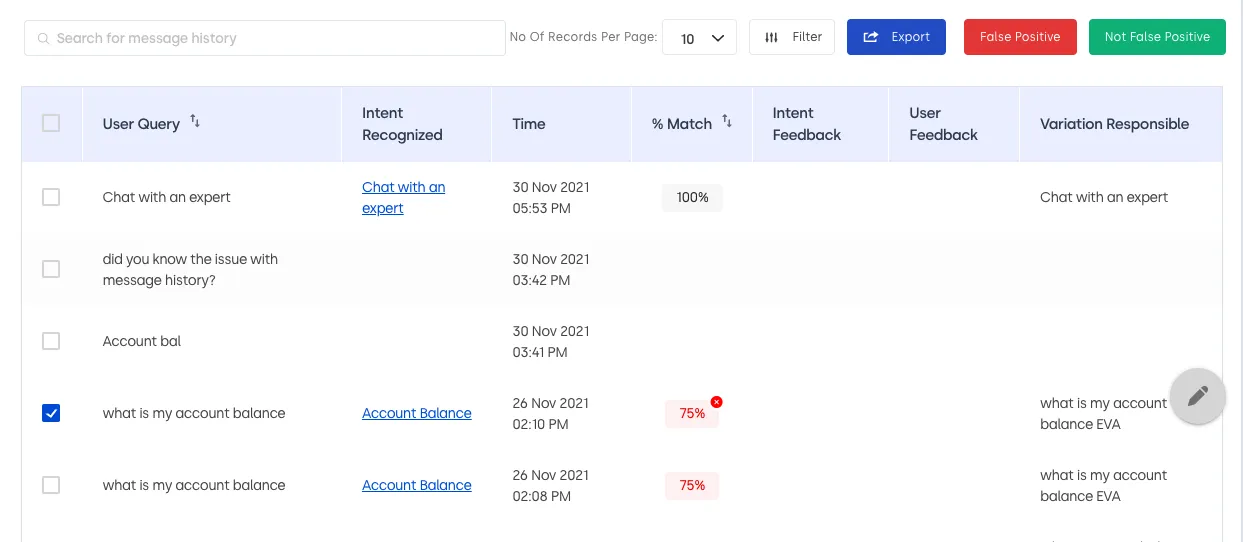Click the '30 Nov 2021 03:42 PM' time cell
The image size is (1243, 542).
click(x=551, y=269)
